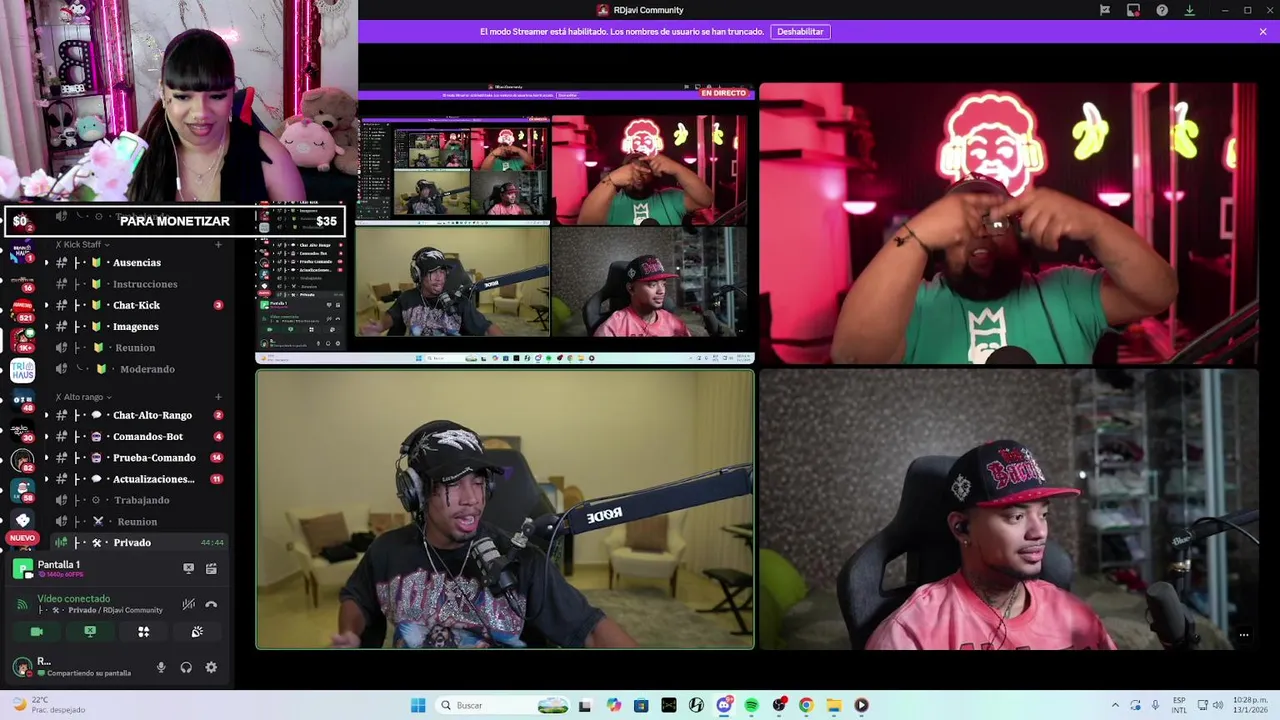The image size is (1280, 720).
Task: Click the stop streaming icon next to Pantalla 1
Action: coord(188,568)
